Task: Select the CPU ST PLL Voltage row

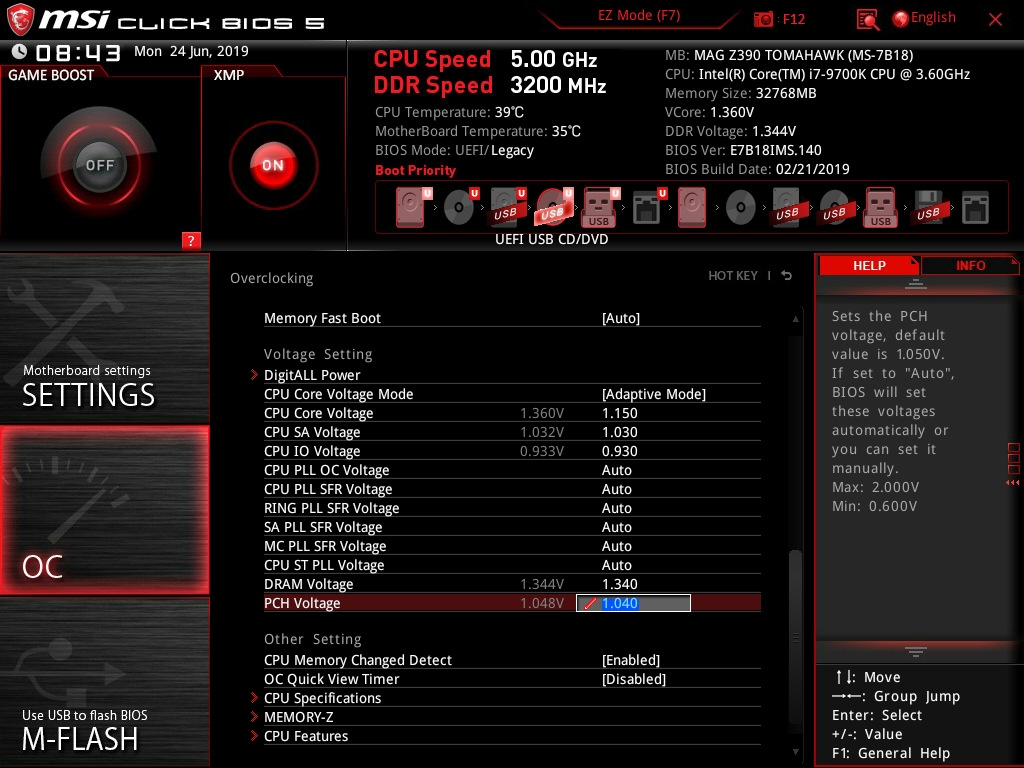Action: [512, 565]
